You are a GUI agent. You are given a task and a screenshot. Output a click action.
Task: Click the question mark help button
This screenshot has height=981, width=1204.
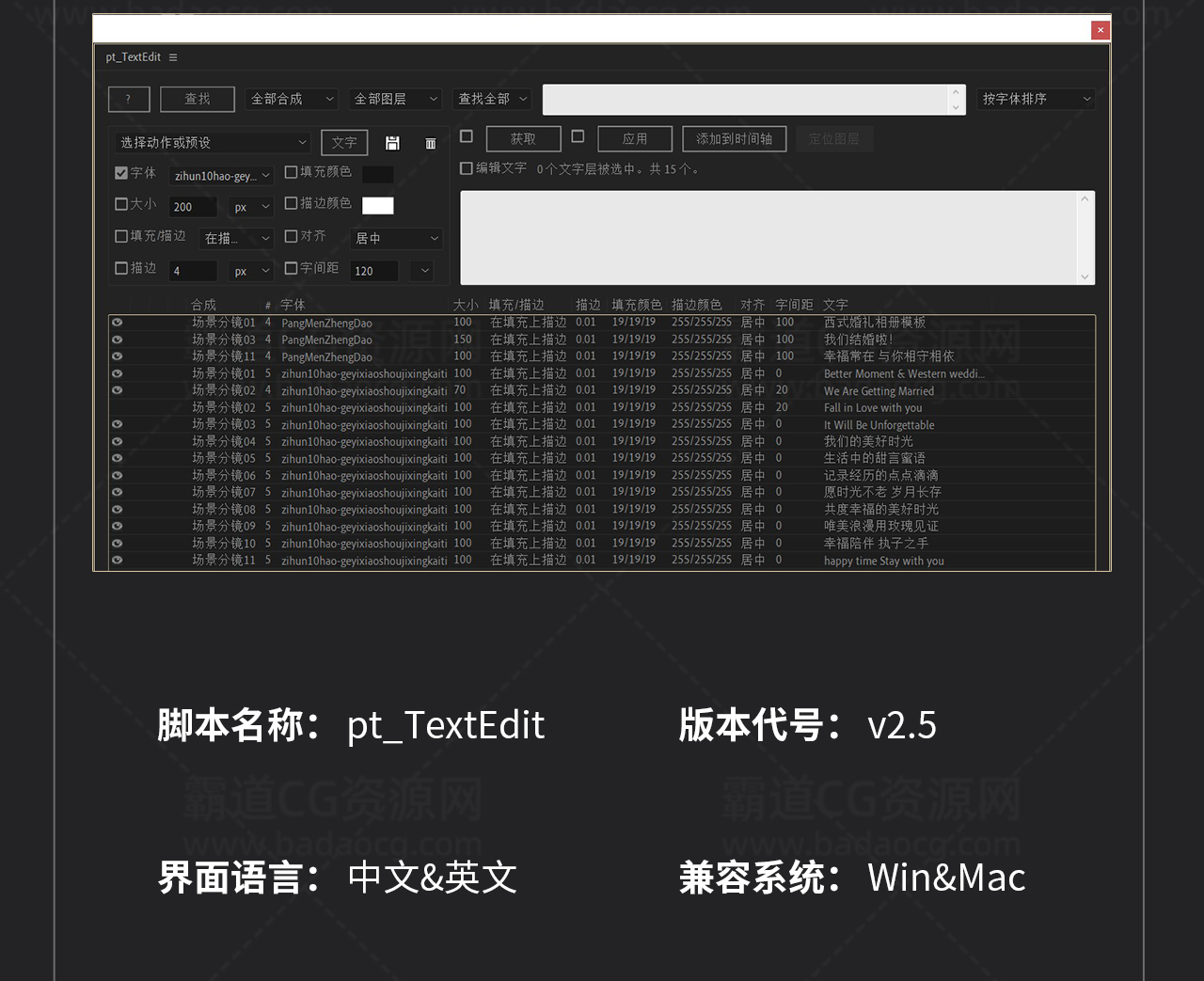tap(129, 99)
